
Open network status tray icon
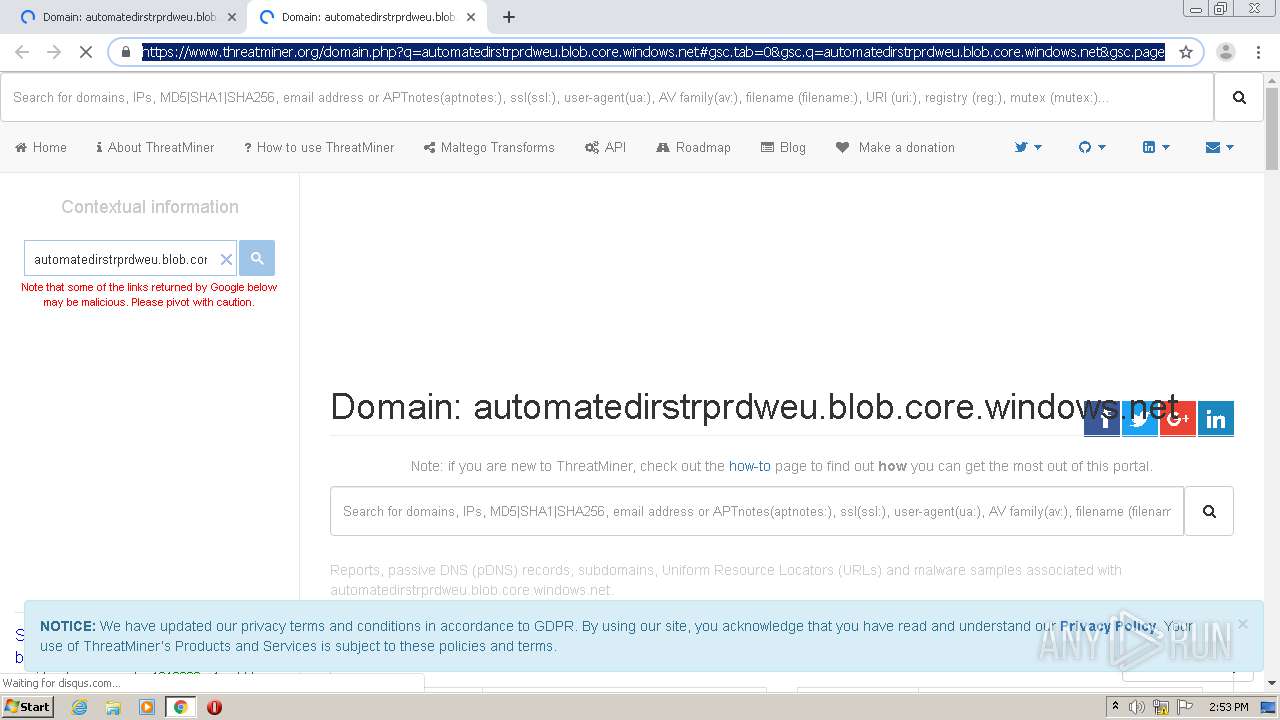point(1161,707)
